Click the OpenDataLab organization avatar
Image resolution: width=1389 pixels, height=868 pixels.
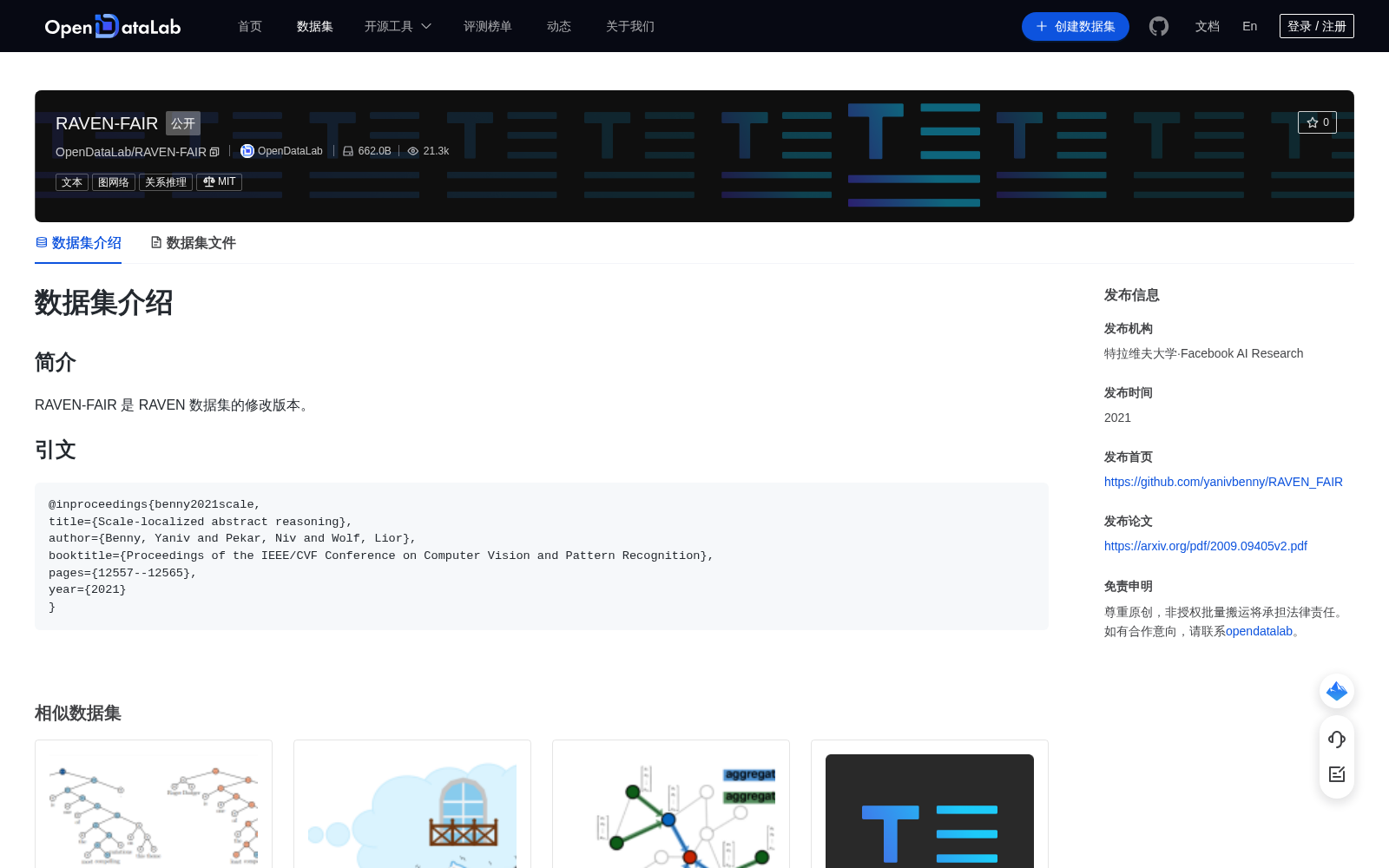point(247,151)
